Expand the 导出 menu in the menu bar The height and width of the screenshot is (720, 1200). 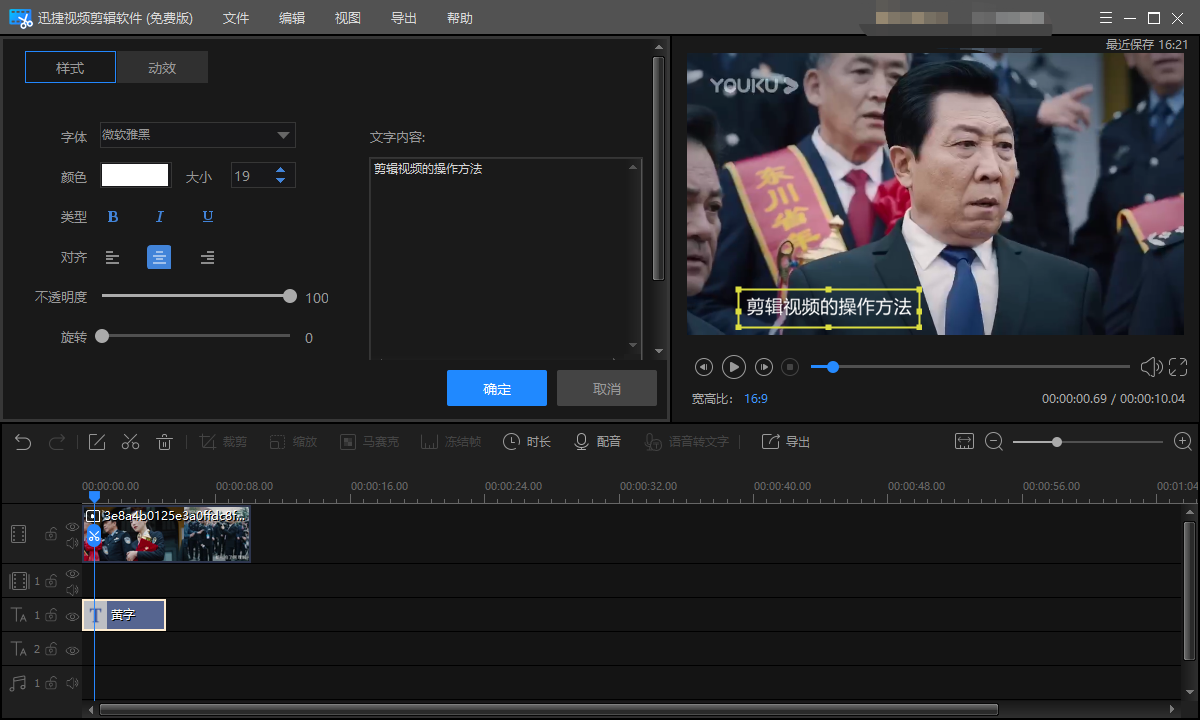click(x=403, y=17)
